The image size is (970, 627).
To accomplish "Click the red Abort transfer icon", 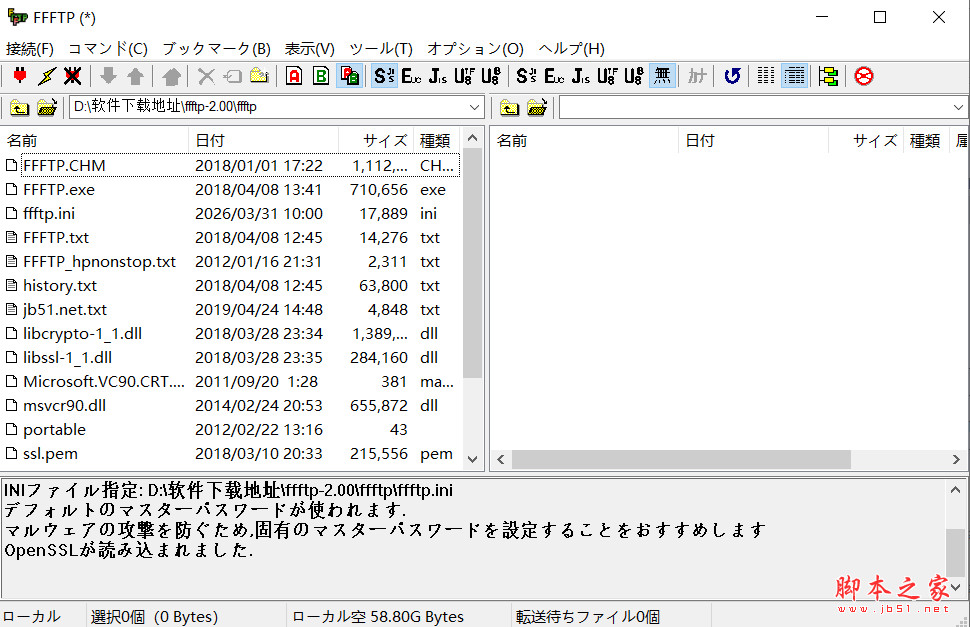I will 864,76.
